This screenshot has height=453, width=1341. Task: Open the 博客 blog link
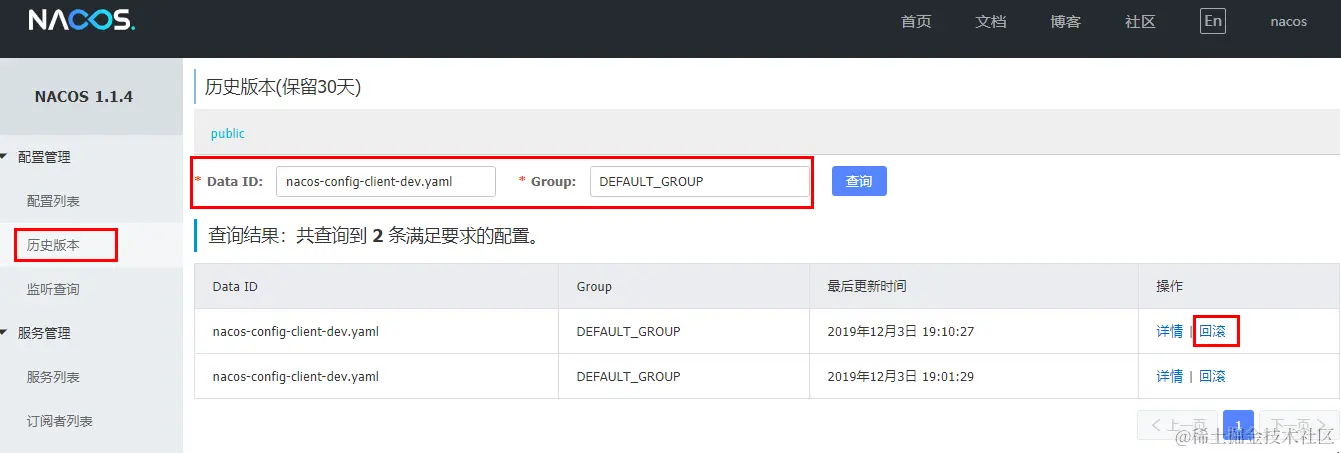[x=1065, y=21]
